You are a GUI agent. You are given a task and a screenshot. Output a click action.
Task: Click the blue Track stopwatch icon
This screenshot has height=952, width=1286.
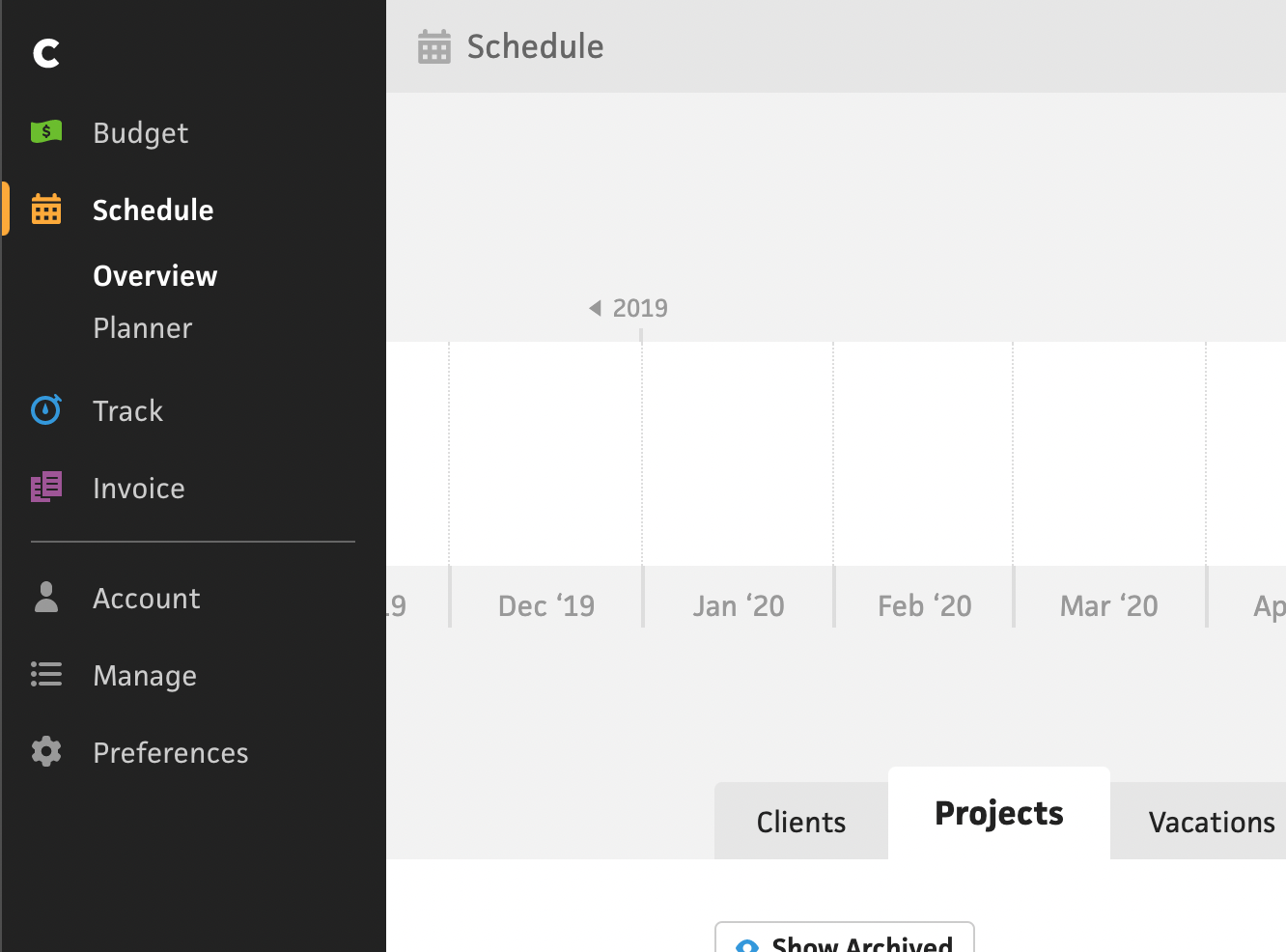pyautogui.click(x=46, y=410)
